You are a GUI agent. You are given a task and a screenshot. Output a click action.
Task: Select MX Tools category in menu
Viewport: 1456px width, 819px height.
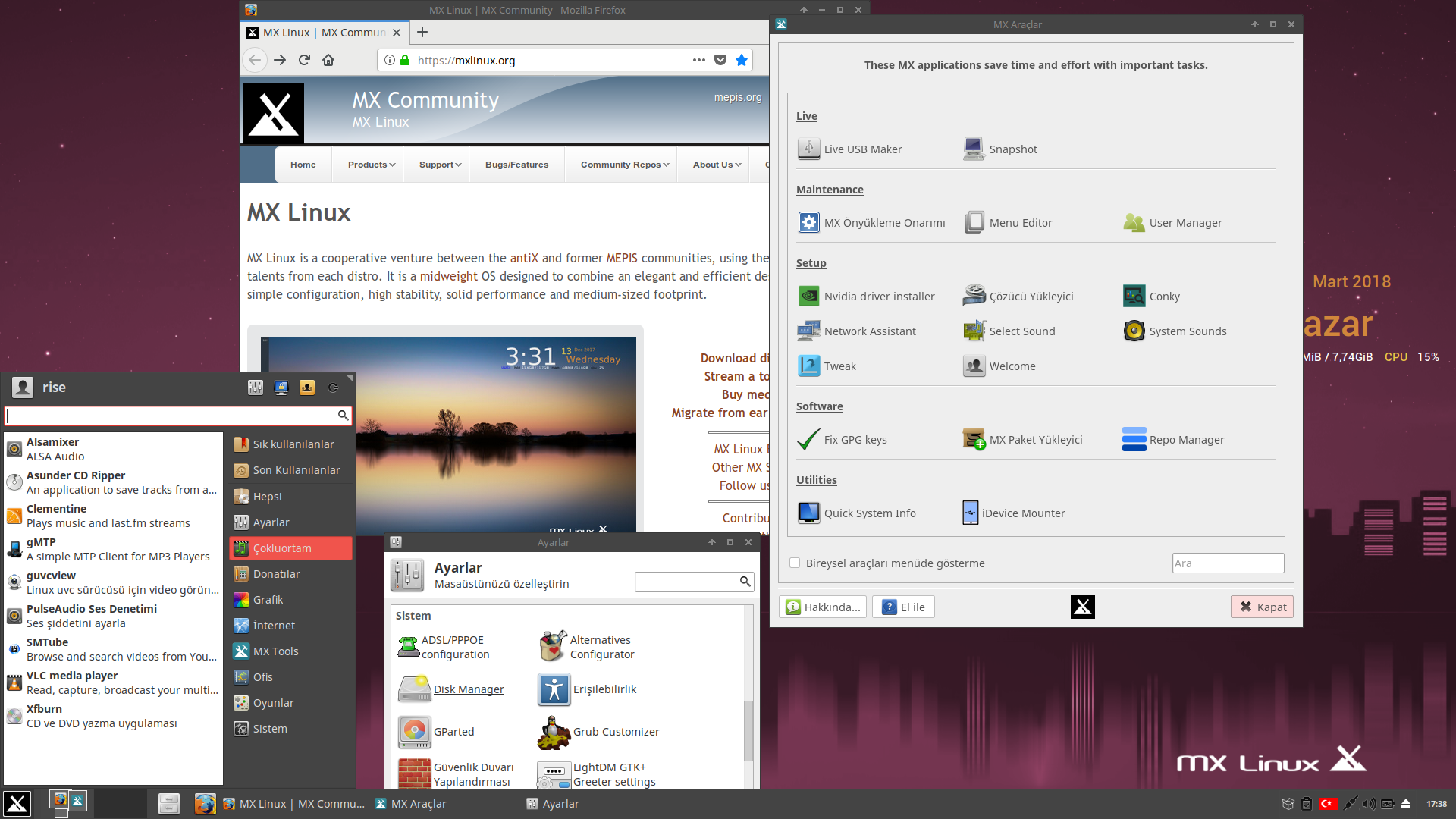tap(276, 651)
